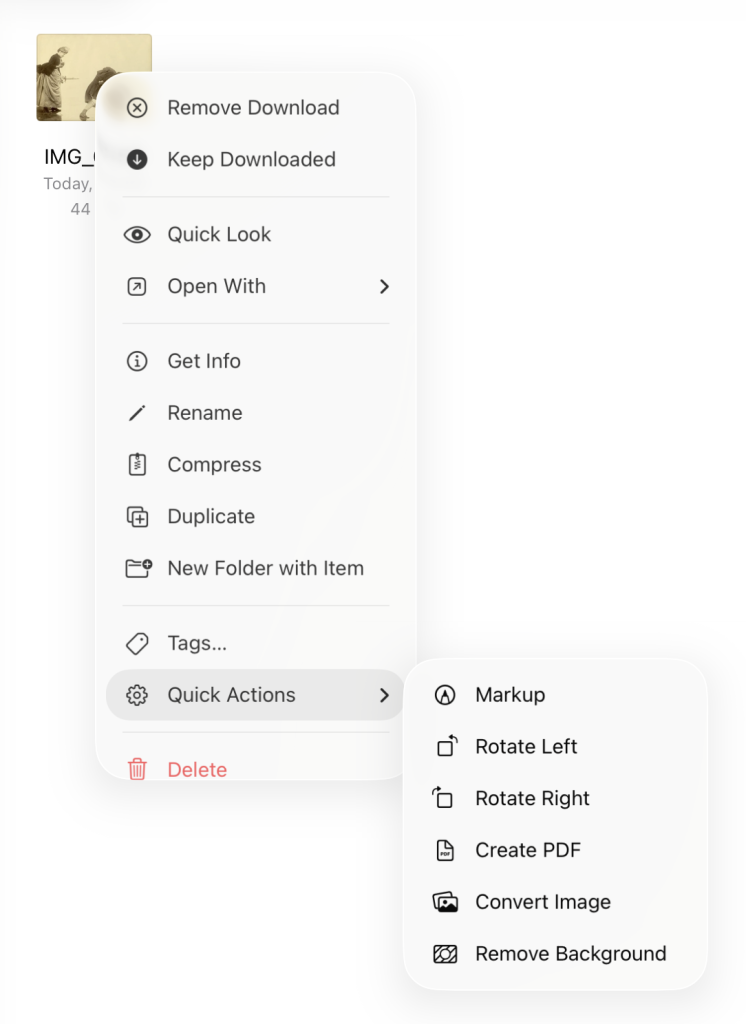Select Keep Downloaded menu entry
The image size is (746, 1024).
(x=251, y=160)
